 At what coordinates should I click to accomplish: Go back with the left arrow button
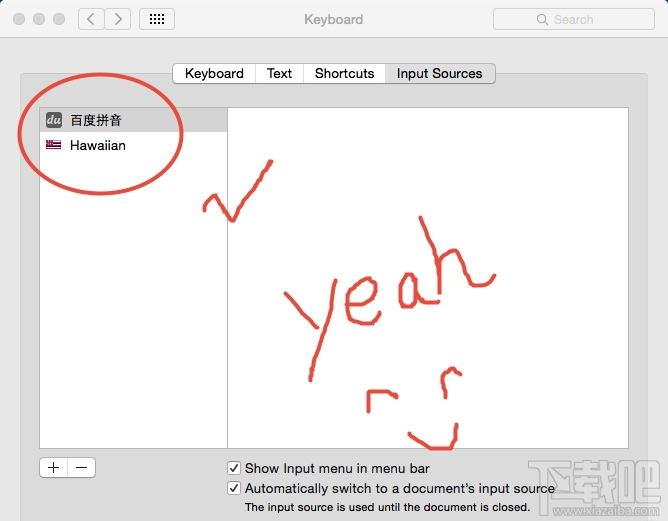(91, 19)
